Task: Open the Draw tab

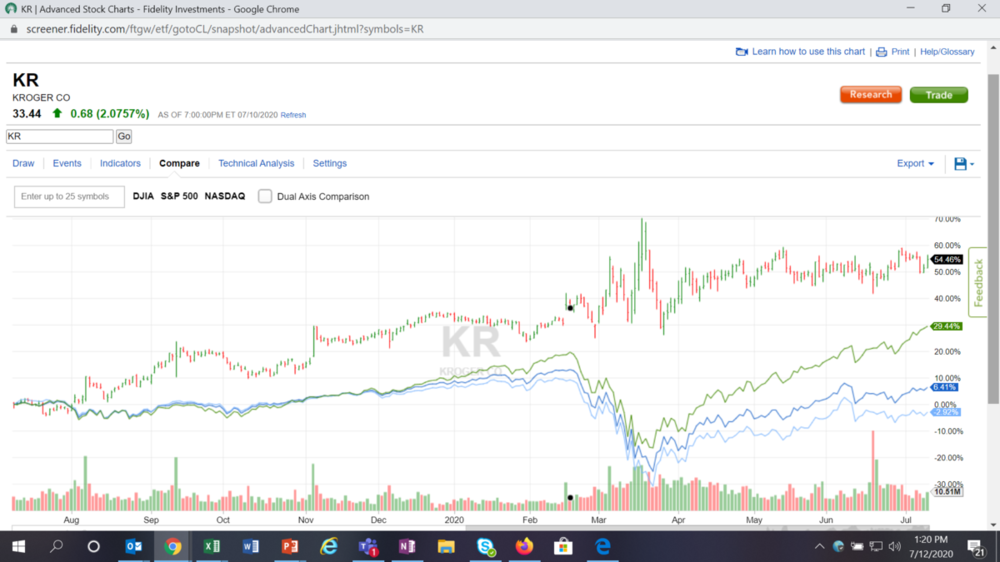Action: click(24, 163)
